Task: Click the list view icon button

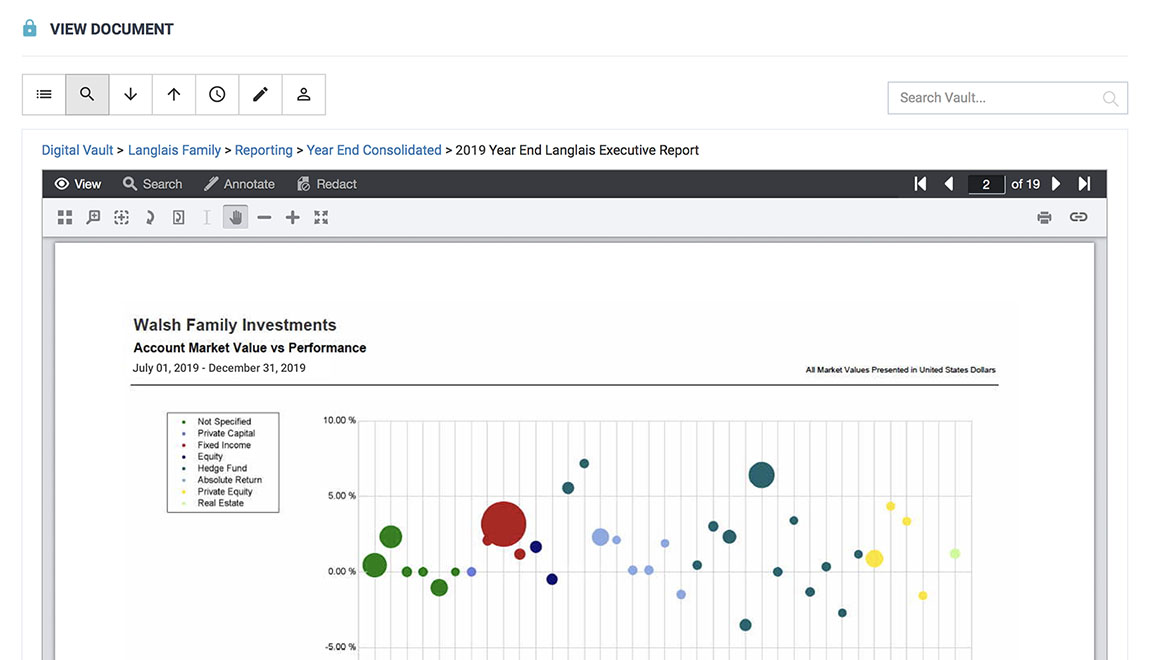Action: click(44, 94)
